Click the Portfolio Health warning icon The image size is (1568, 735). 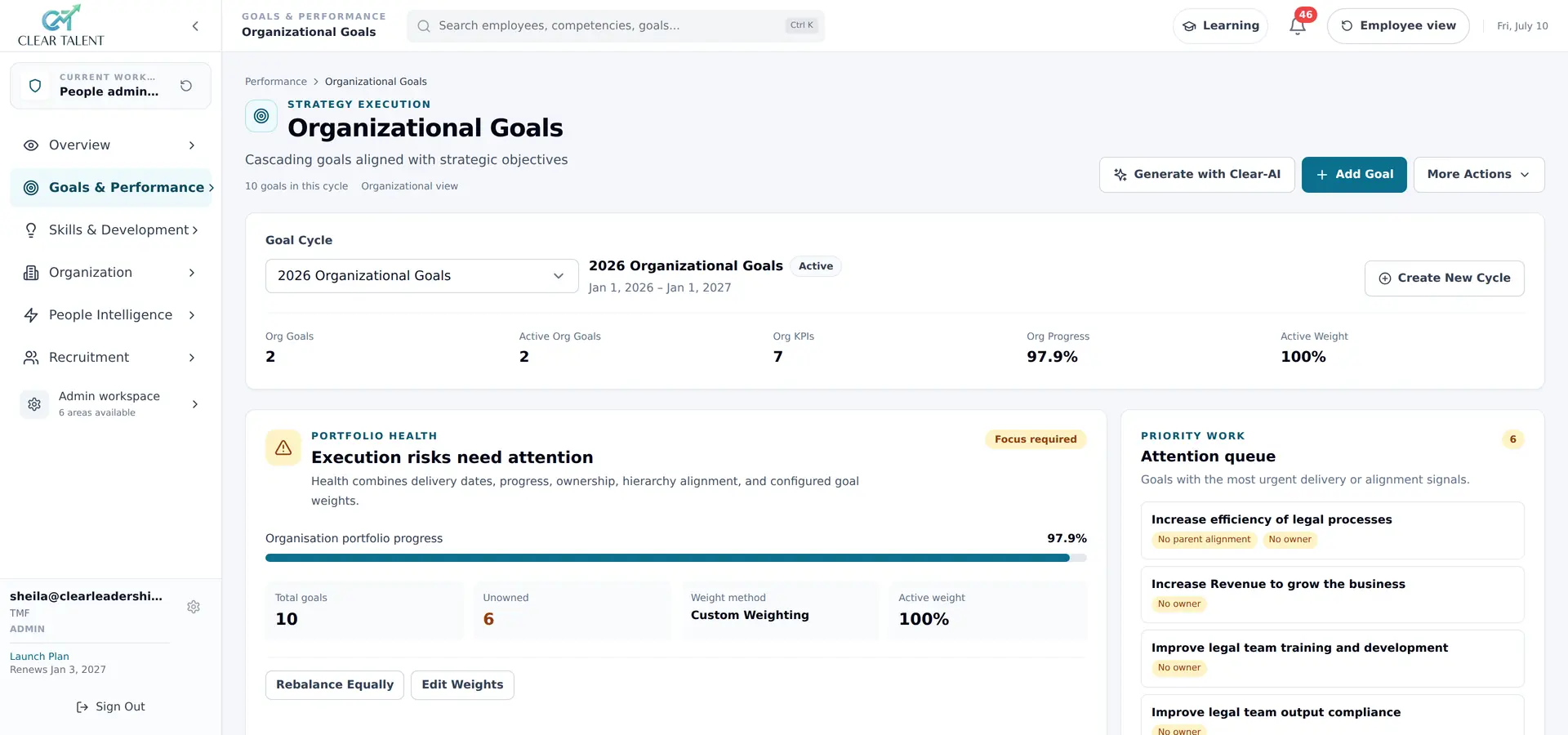click(x=283, y=448)
